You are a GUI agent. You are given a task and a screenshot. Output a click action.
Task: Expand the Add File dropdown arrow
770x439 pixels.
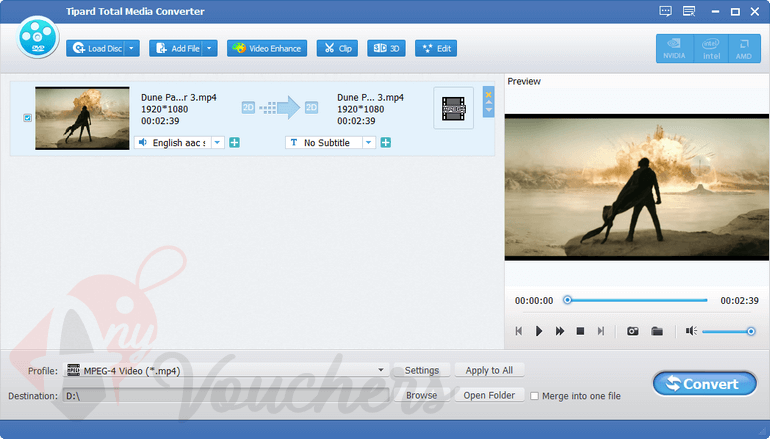210,48
